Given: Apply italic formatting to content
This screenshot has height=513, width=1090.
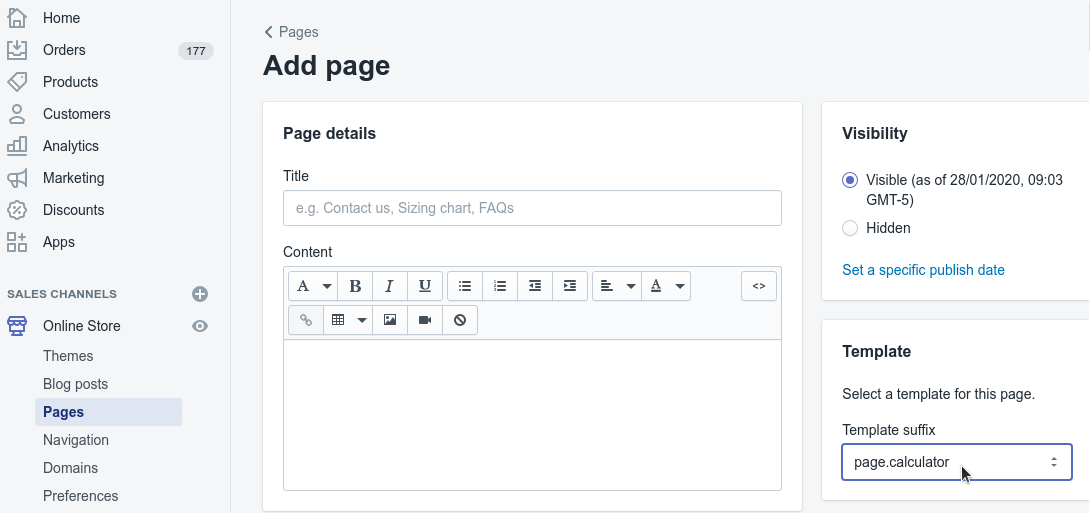Looking at the screenshot, I should click(x=389, y=286).
